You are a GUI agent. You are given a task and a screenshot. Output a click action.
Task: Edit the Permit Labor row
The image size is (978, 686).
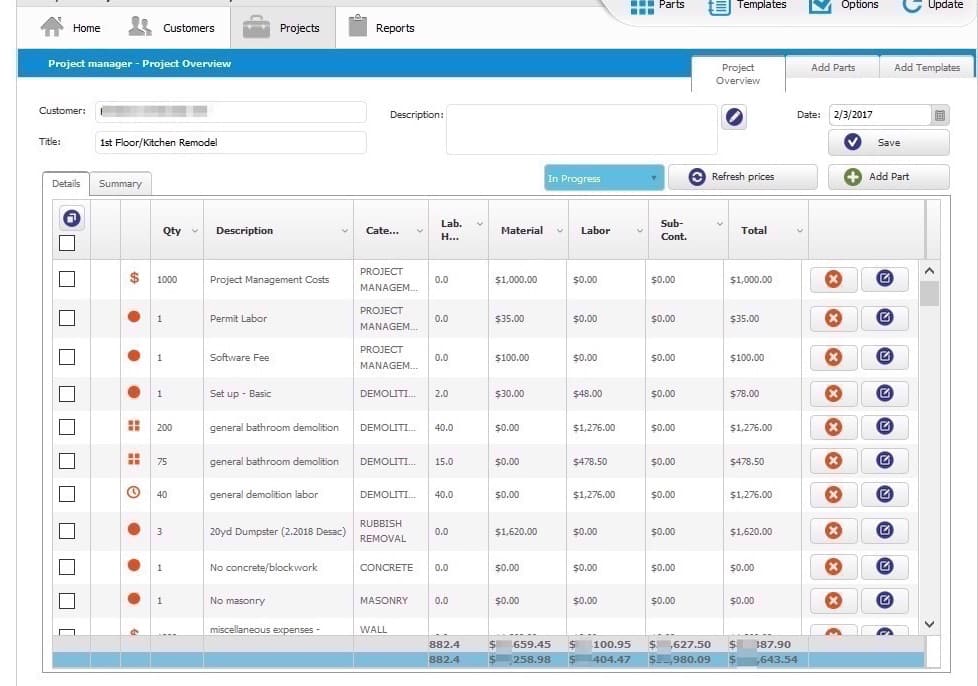[884, 318]
